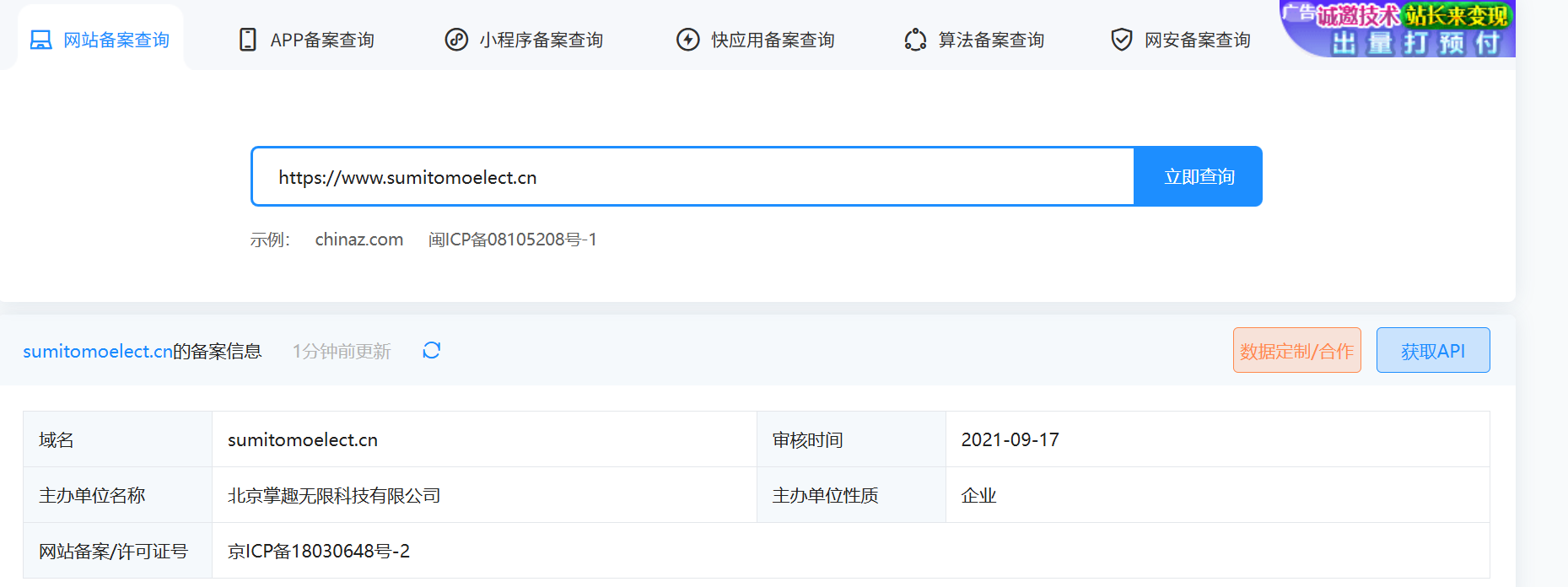Click the 1分钟前更新 update time text
Image resolution: width=1568 pixels, height=587 pixels.
coord(342,351)
